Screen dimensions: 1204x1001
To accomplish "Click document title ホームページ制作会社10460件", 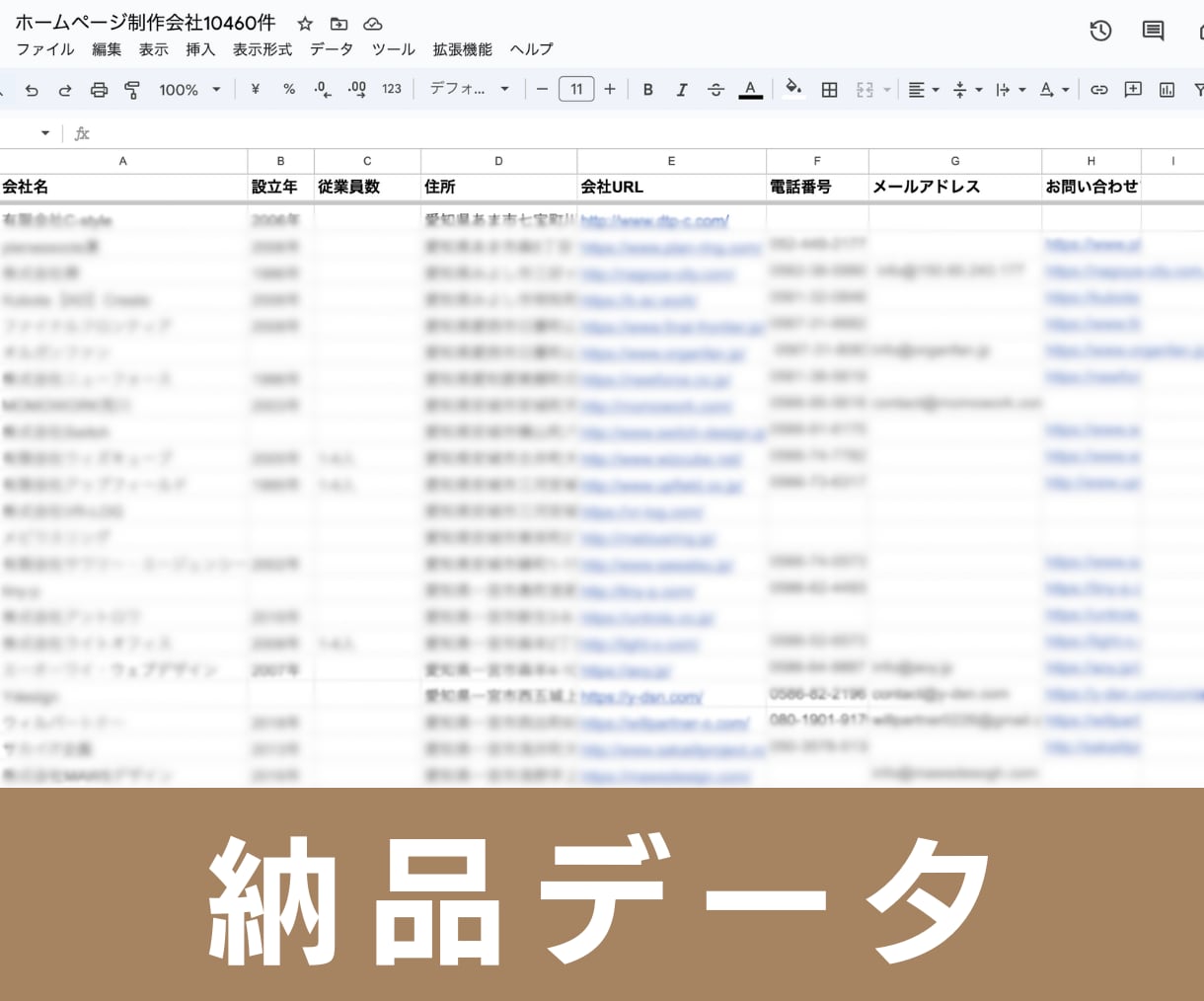I will (145, 23).
